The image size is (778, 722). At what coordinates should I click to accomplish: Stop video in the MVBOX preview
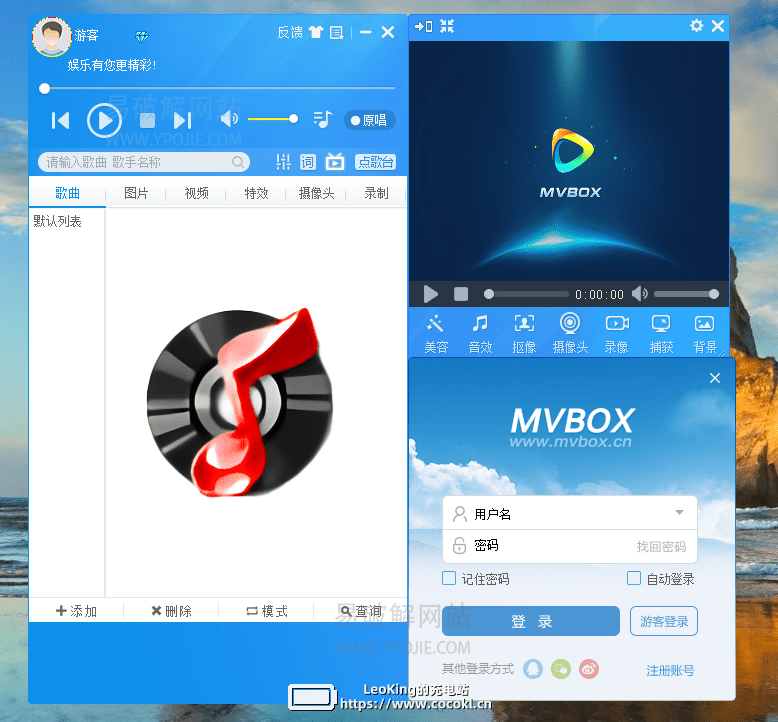461,294
